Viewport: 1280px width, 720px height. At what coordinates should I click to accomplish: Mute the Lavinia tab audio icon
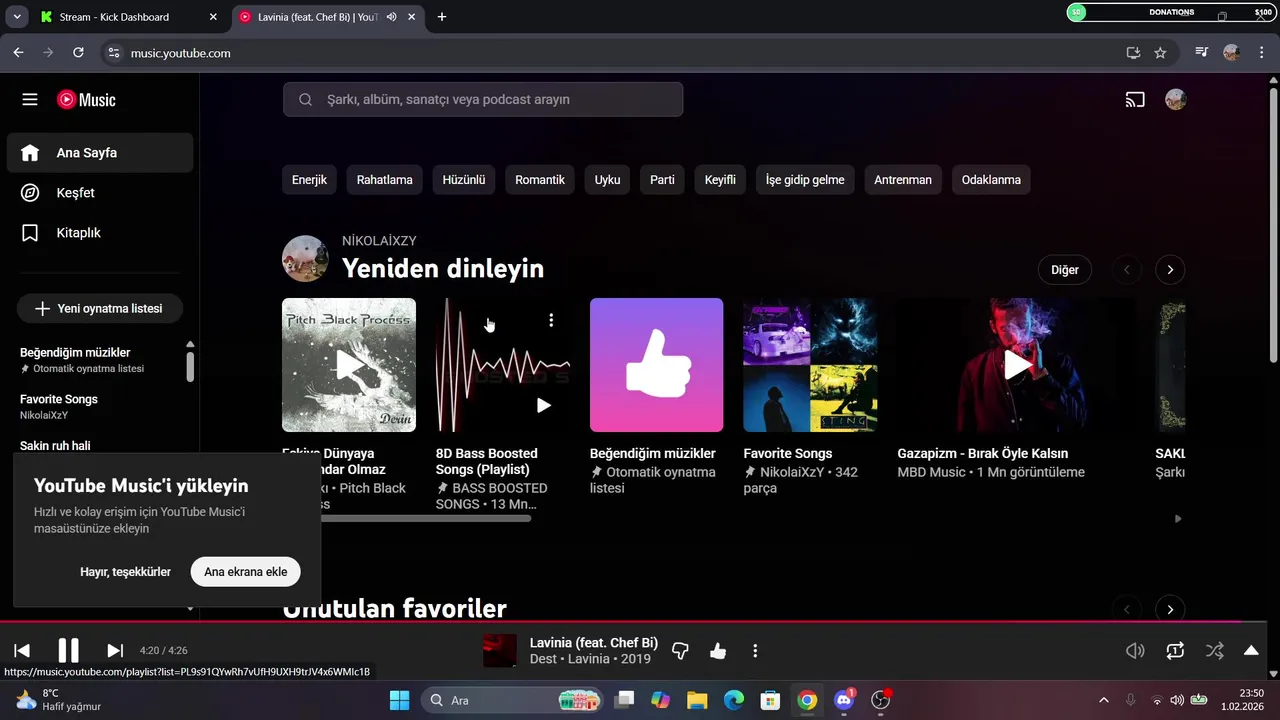pos(392,17)
